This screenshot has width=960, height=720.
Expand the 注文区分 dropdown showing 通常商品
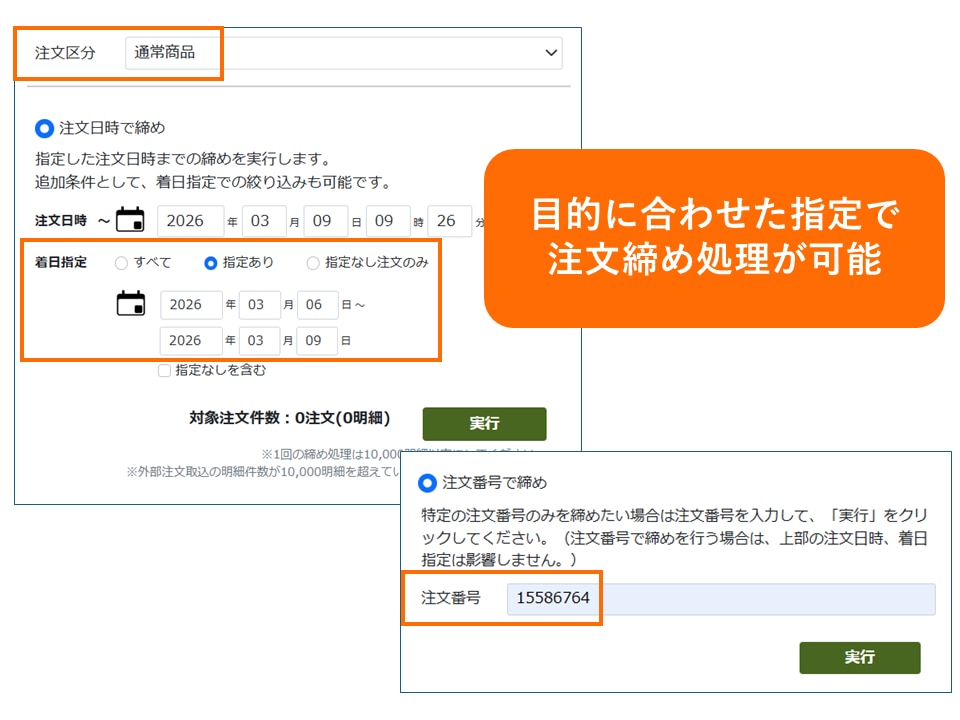tap(343, 53)
